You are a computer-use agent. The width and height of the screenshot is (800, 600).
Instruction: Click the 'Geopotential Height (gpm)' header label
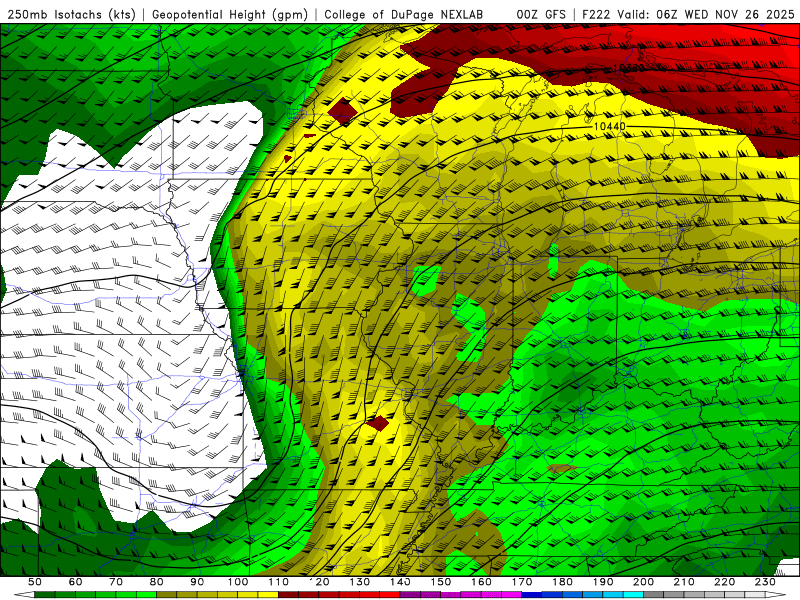230,14
